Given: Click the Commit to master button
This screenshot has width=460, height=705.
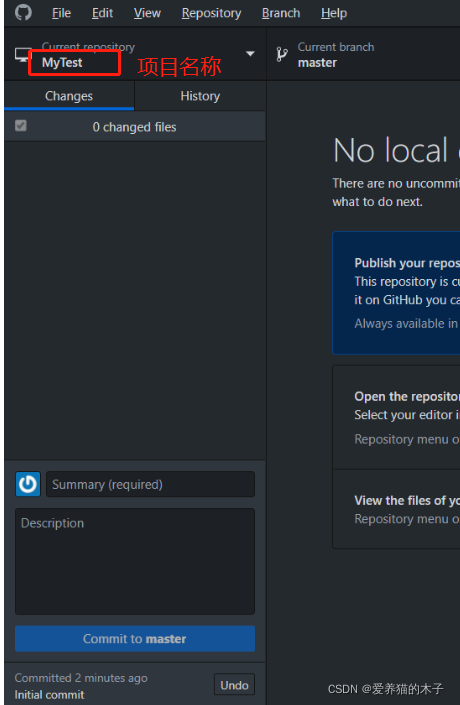Looking at the screenshot, I should point(135,638).
